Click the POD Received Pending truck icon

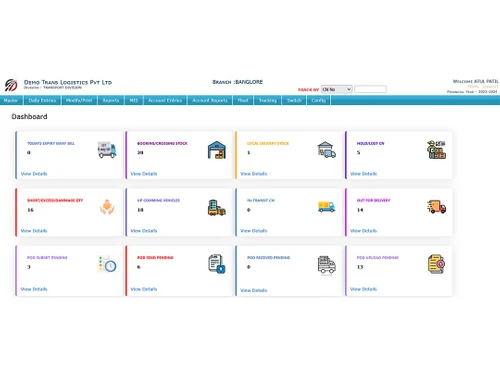tap(327, 265)
